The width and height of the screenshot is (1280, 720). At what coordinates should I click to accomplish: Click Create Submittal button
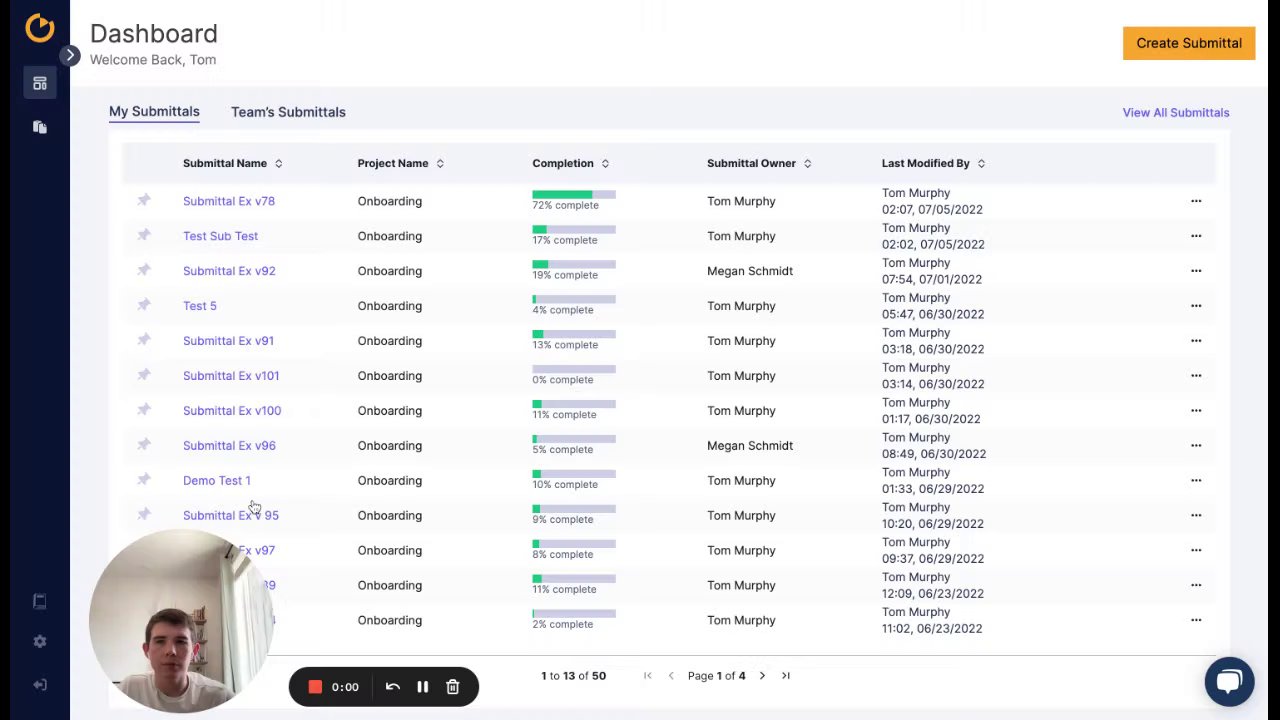click(1189, 43)
